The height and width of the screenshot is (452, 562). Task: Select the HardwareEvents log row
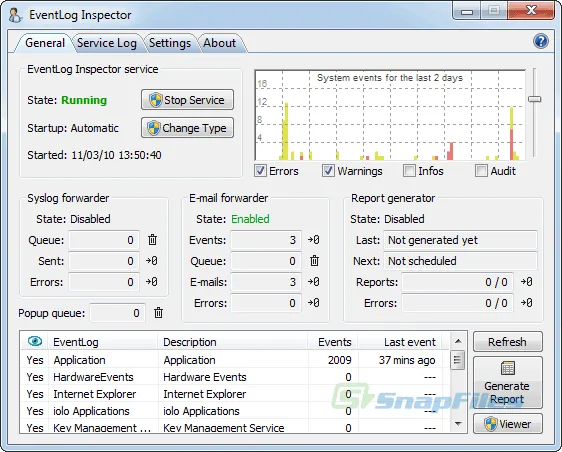(235, 377)
